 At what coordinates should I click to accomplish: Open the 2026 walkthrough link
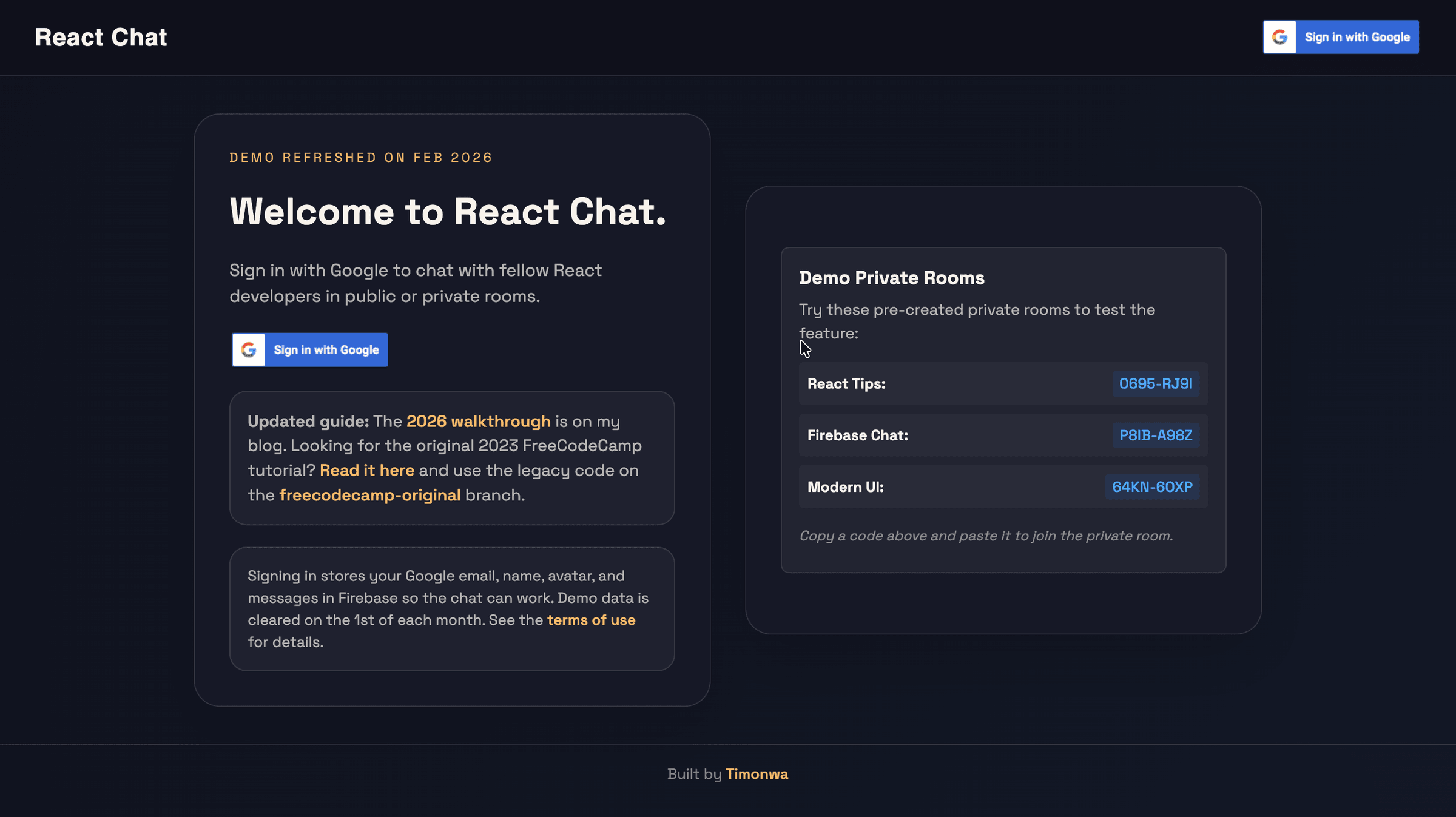(x=478, y=422)
